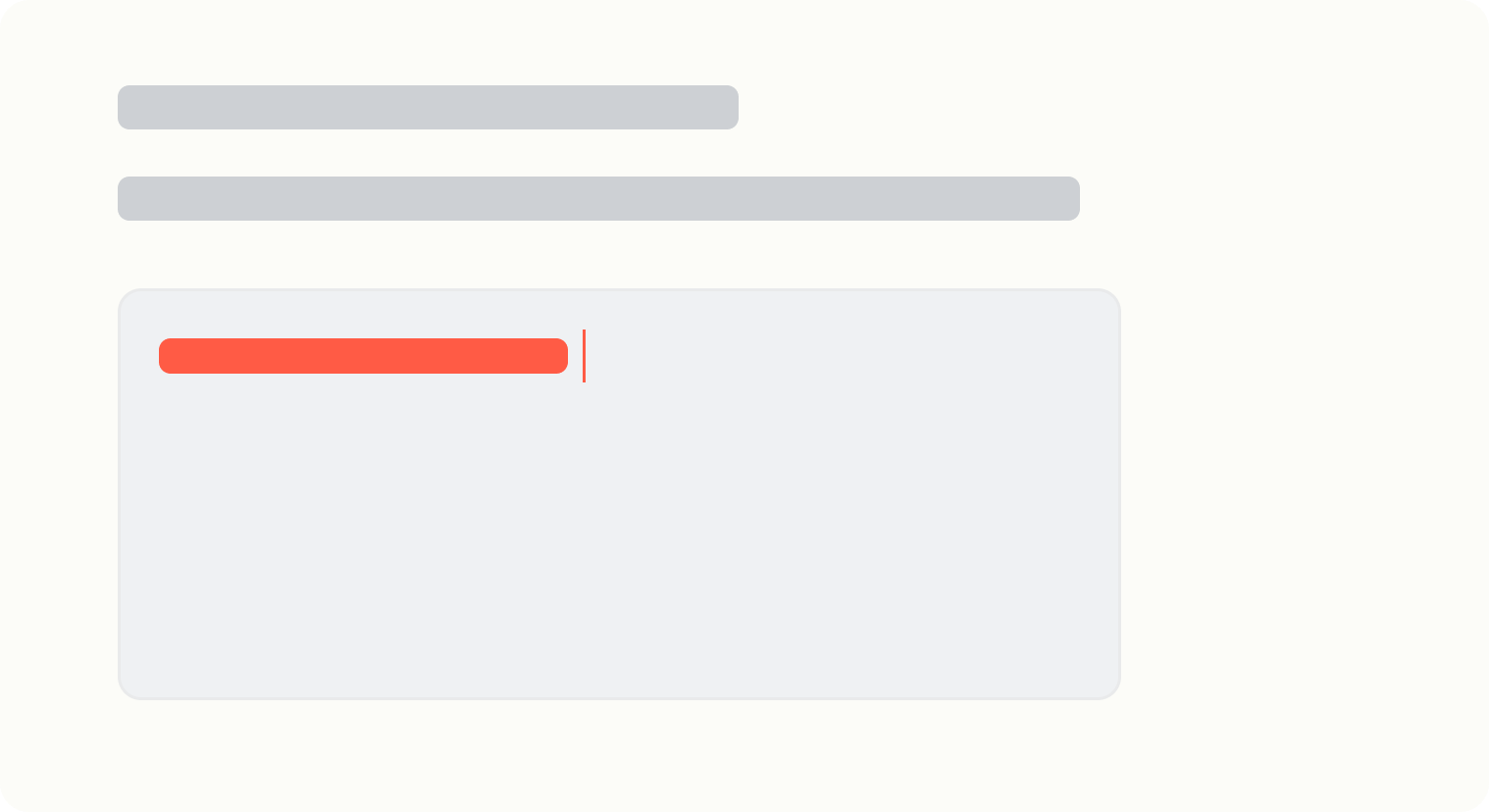Click the orange text cursor line
Image resolution: width=1489 pixels, height=812 pixels.
coord(584,356)
